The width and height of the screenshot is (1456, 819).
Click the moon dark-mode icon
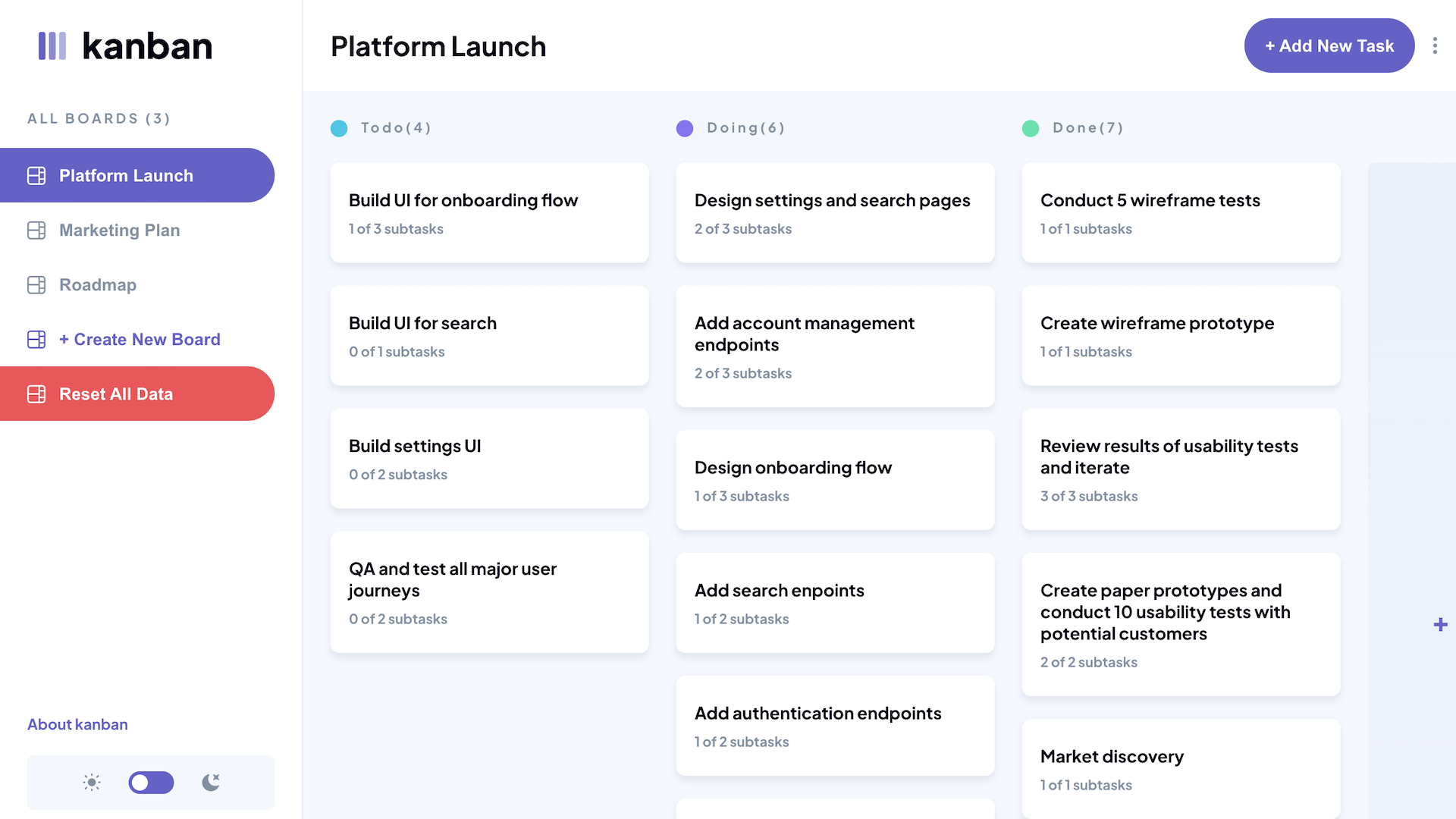(x=211, y=783)
